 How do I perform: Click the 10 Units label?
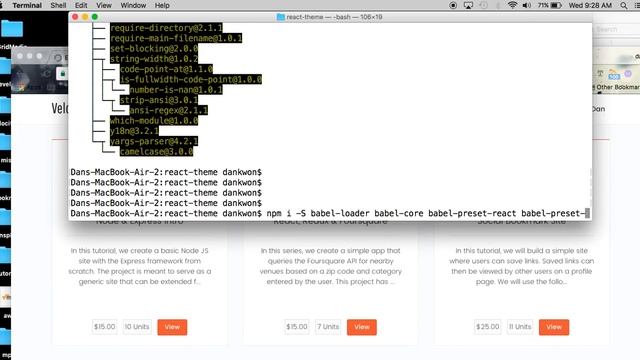click(x=137, y=327)
